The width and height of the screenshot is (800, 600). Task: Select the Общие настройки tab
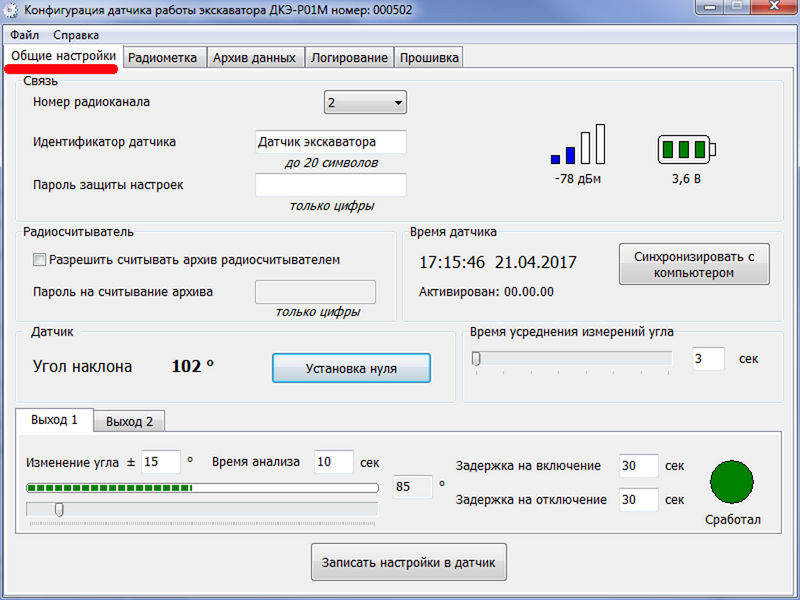click(64, 56)
